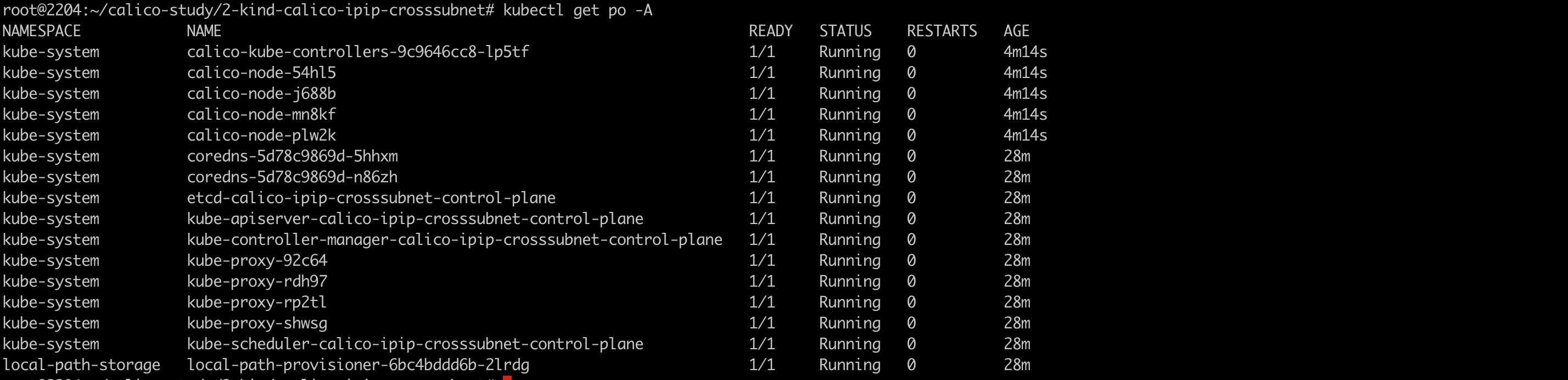Select the calico-node-mn8kf pod name
1568x380 pixels.
261,114
